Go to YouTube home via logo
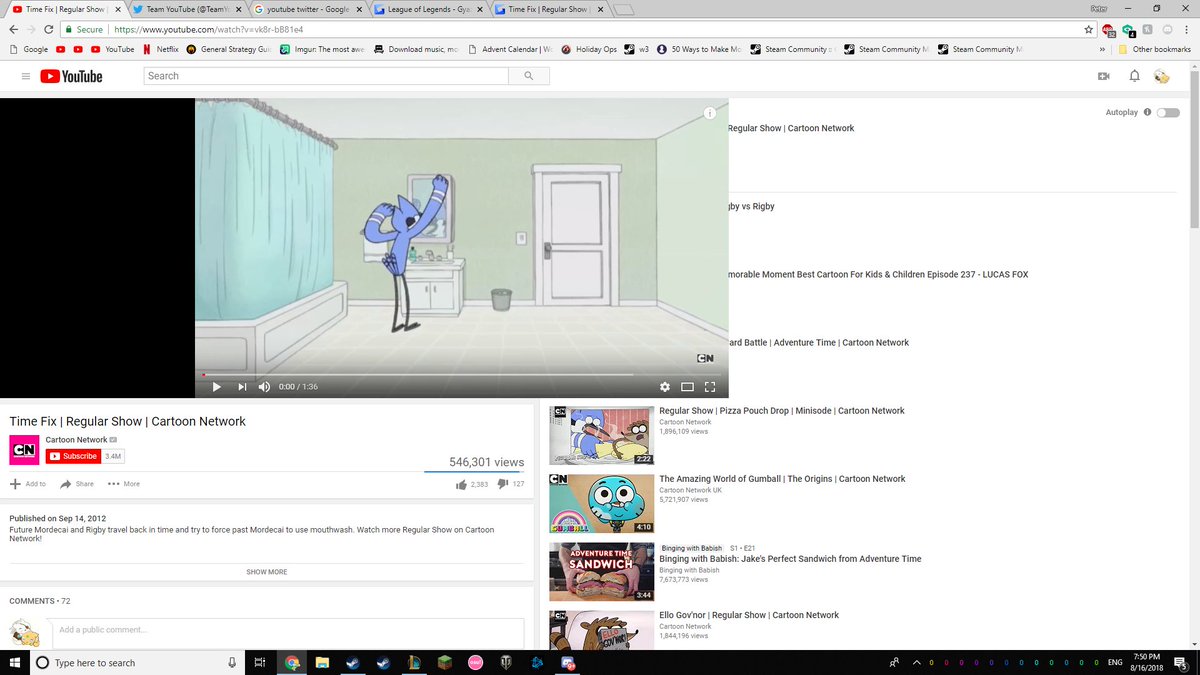1200x675 pixels. point(72,76)
